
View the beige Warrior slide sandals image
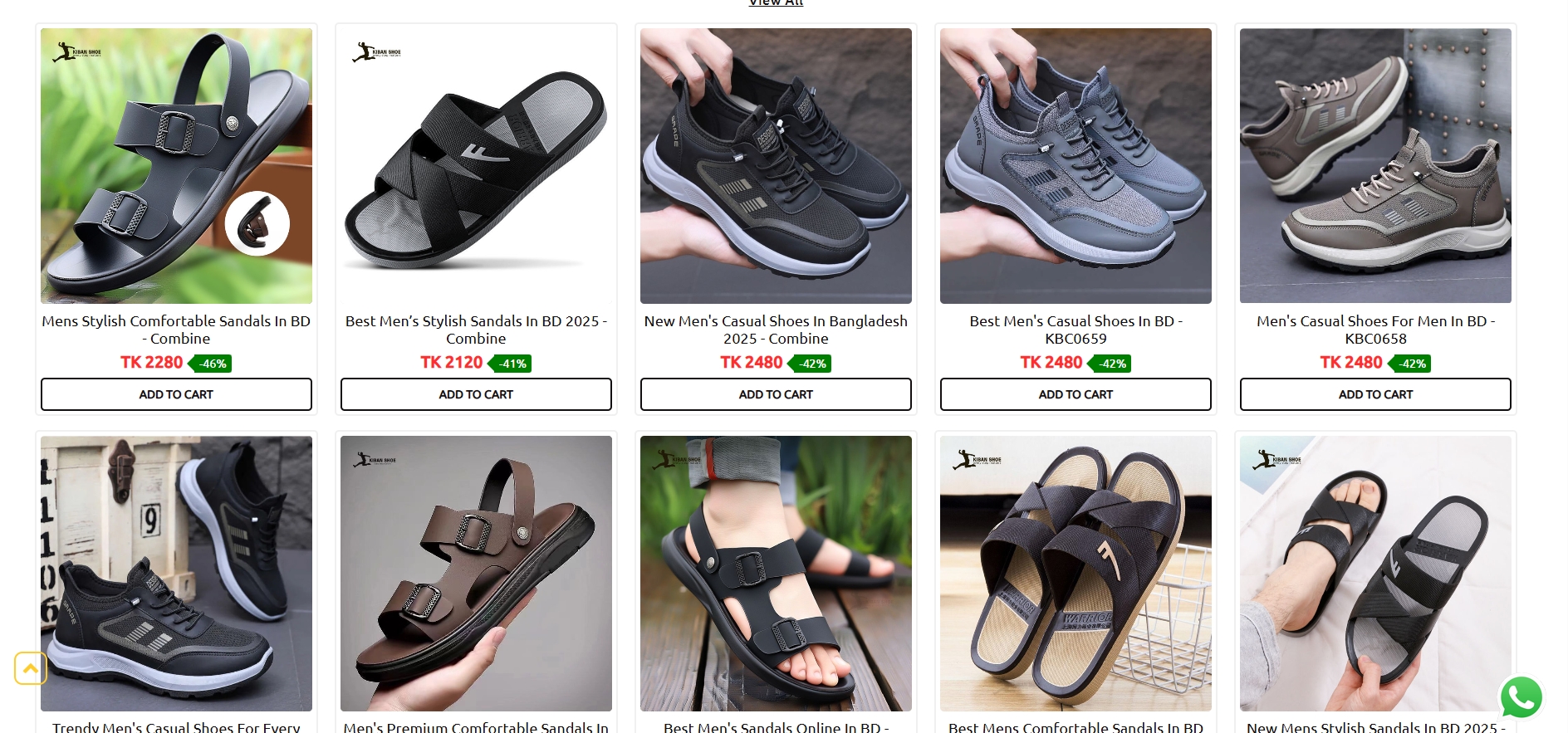(x=1076, y=574)
